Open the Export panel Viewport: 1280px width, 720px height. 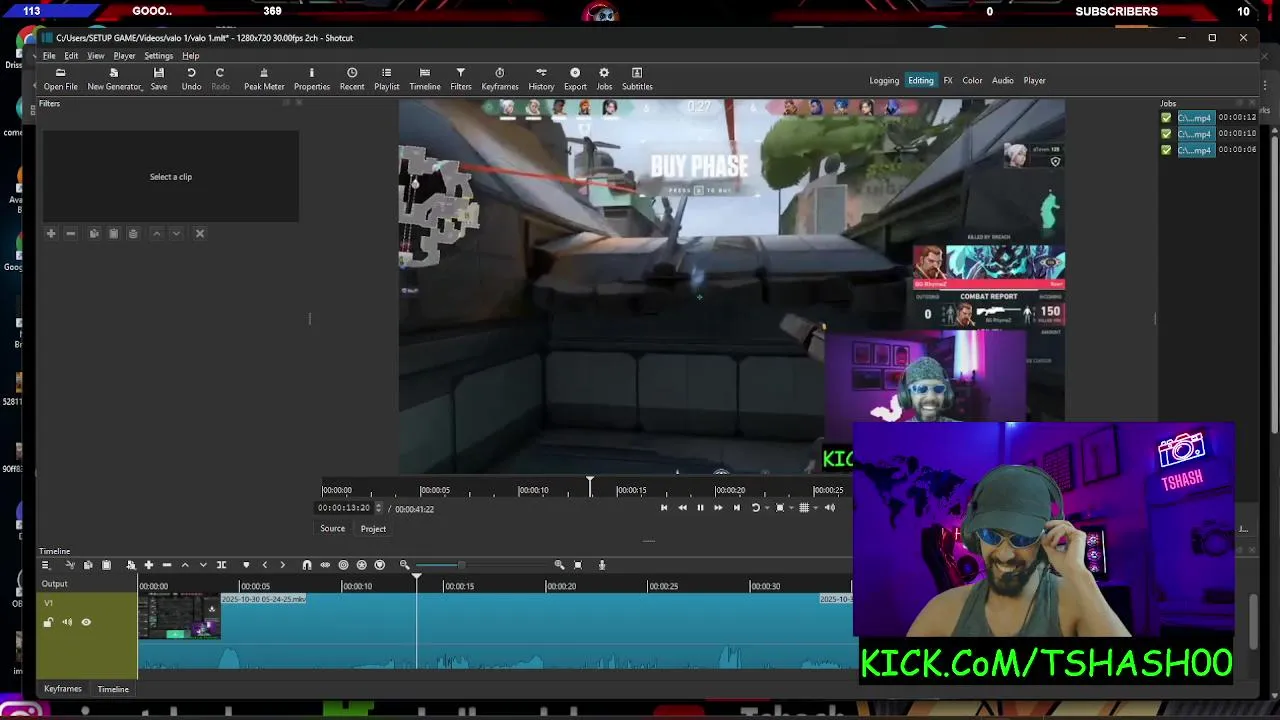(575, 79)
